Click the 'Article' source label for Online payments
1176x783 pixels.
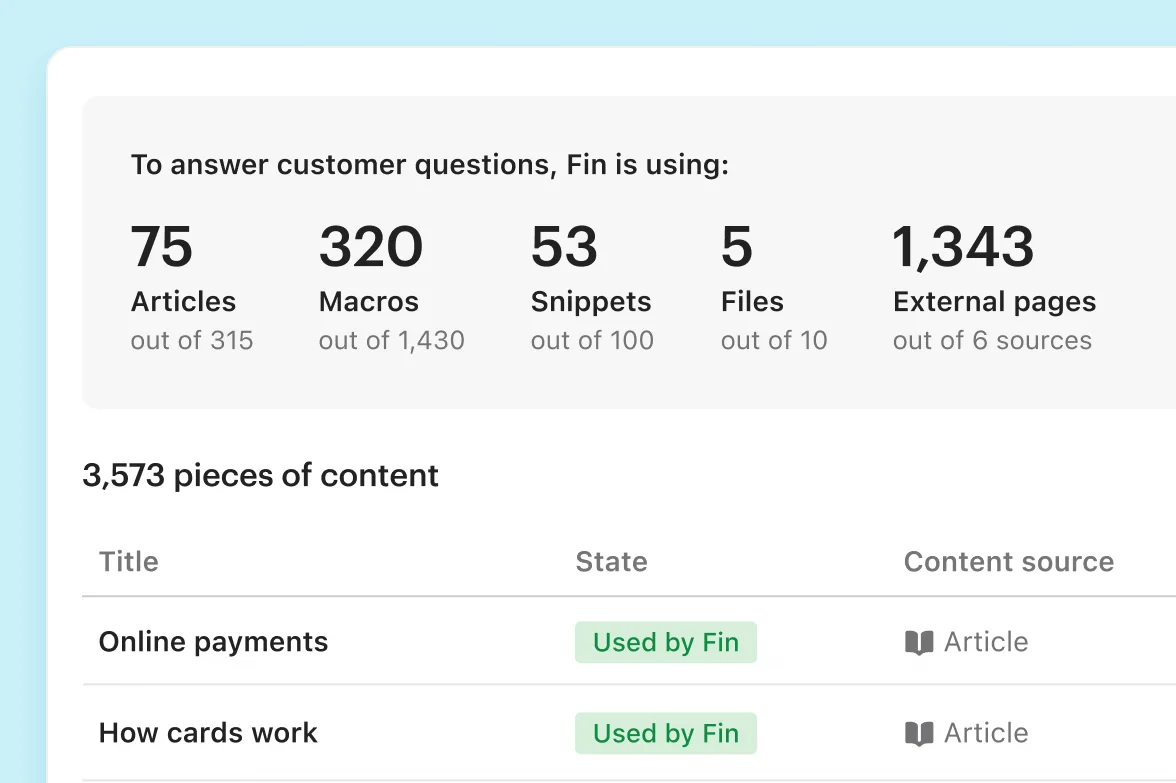click(986, 642)
